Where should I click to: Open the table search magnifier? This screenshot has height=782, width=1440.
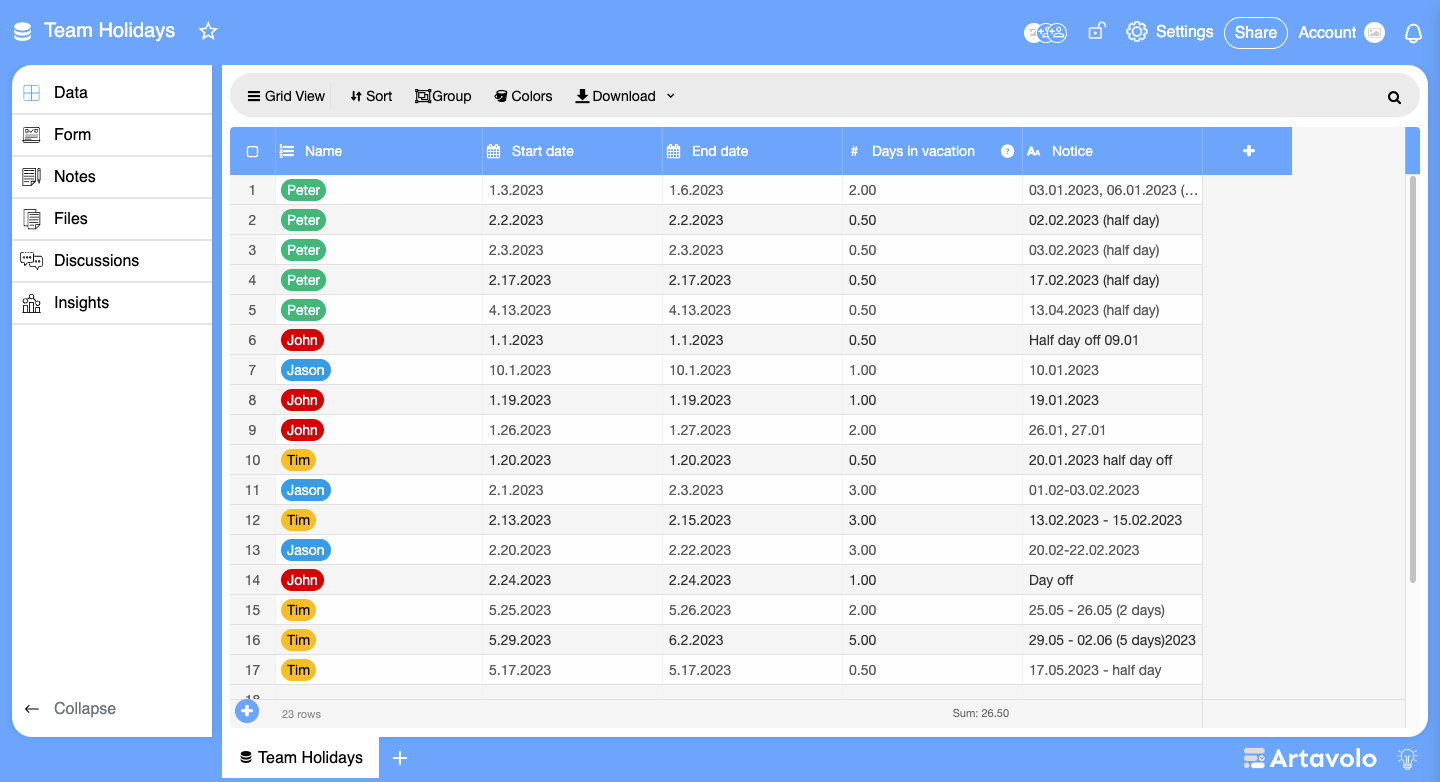(x=1394, y=97)
